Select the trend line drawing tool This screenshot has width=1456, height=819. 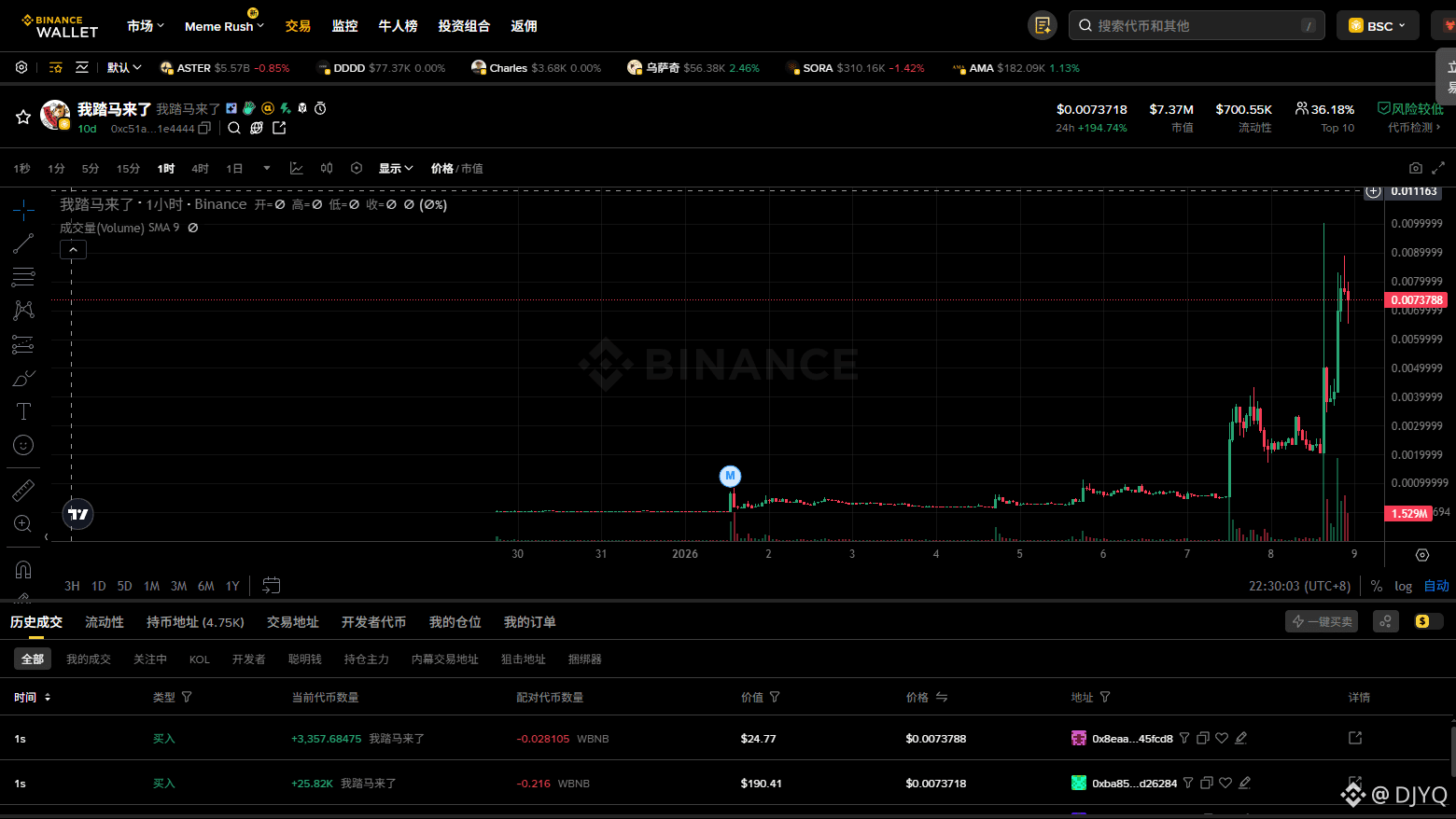22,243
